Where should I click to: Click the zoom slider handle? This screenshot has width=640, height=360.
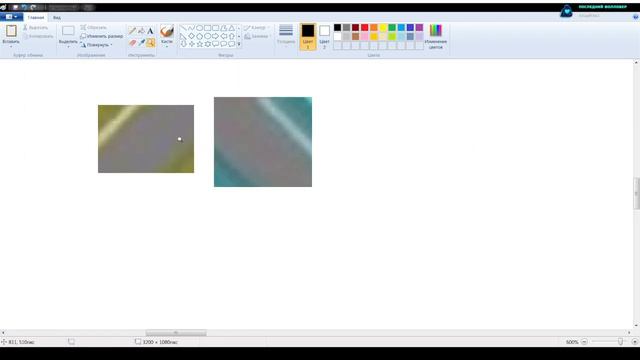[620, 342]
